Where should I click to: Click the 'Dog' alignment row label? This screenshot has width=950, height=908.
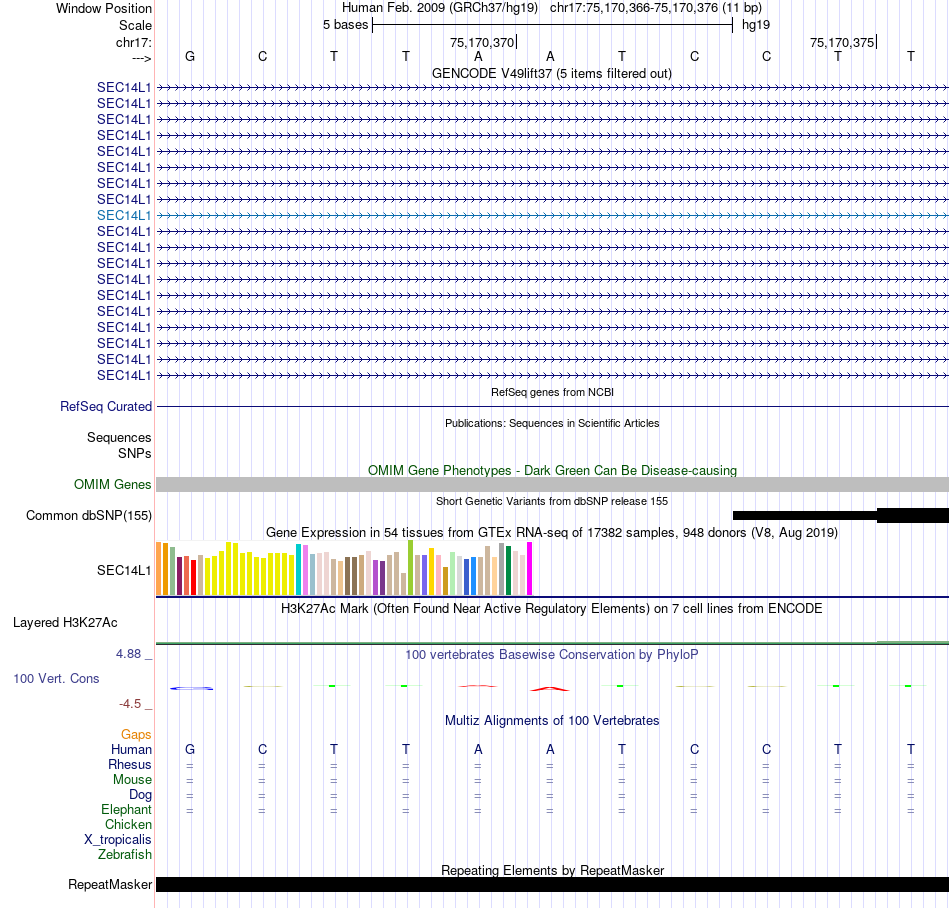click(140, 795)
